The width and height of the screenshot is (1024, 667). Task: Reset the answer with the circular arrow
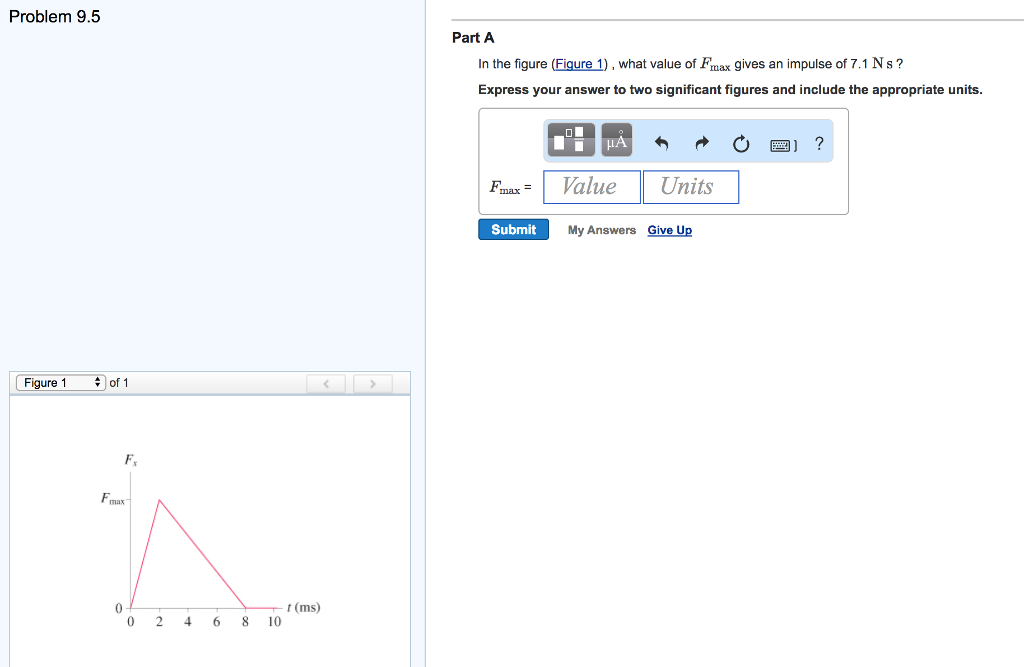740,142
